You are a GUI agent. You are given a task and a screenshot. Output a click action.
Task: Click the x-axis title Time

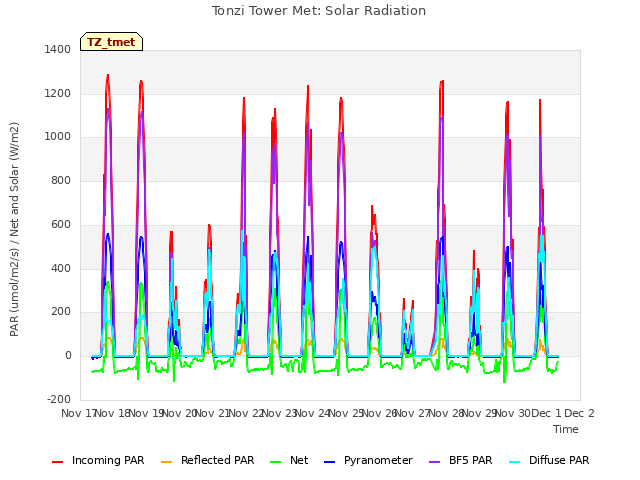[566, 429]
